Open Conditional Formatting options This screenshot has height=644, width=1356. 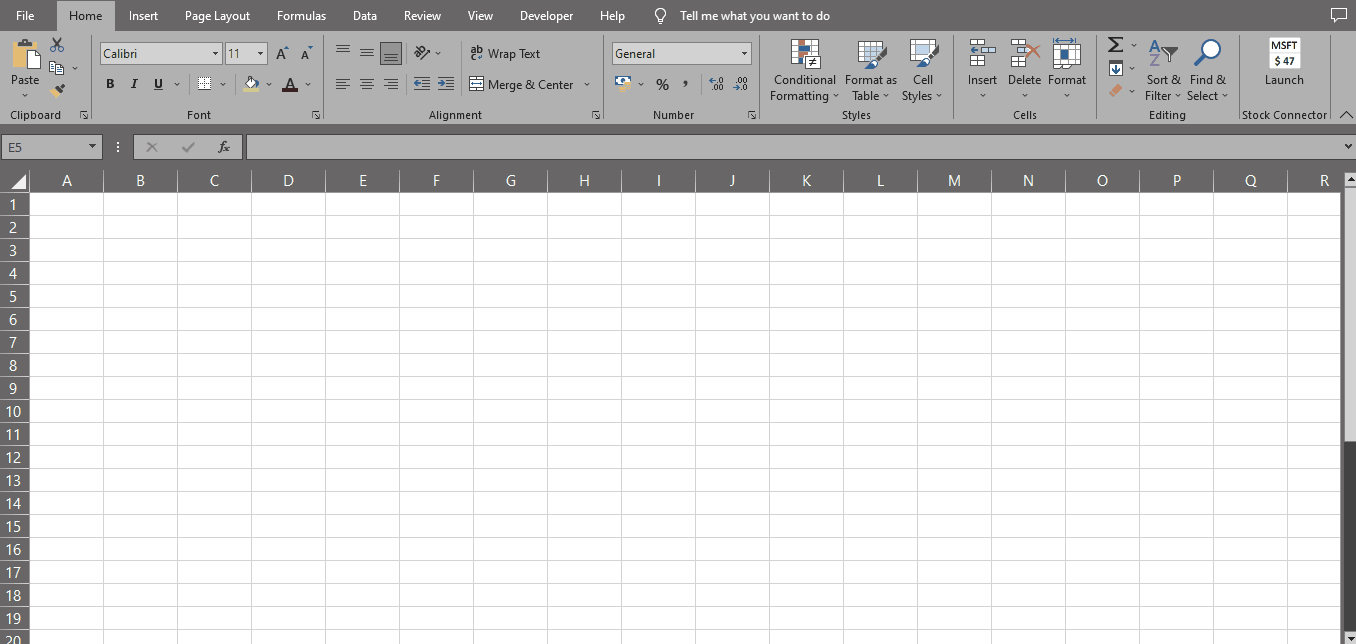coord(804,70)
